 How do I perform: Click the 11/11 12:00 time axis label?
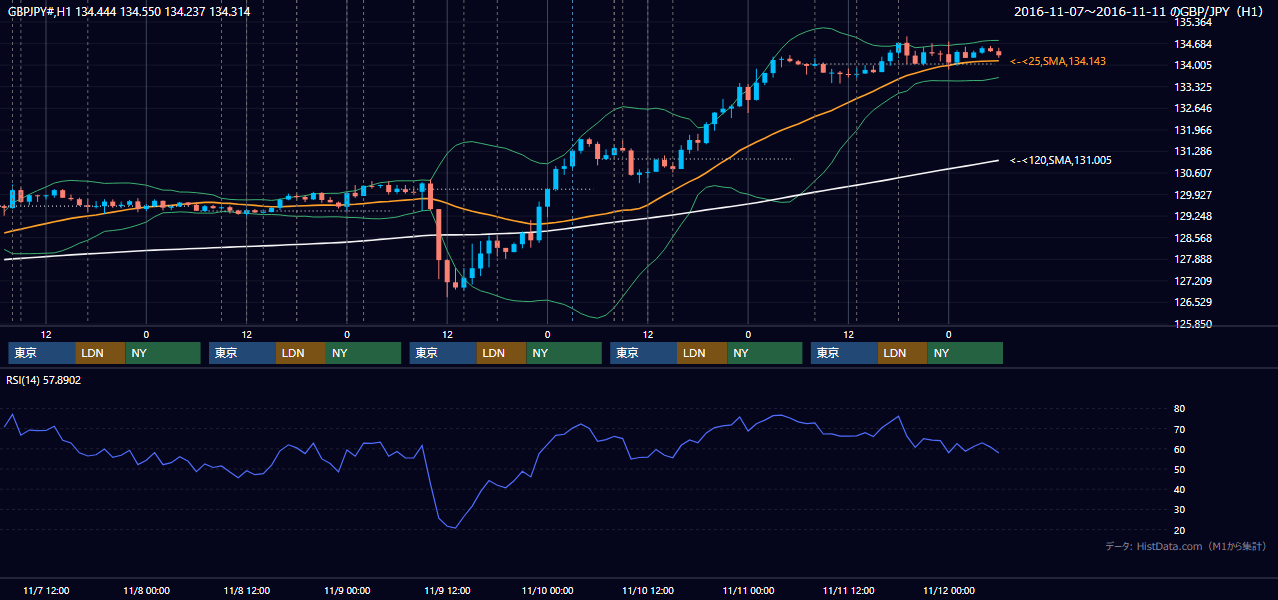tap(849, 590)
